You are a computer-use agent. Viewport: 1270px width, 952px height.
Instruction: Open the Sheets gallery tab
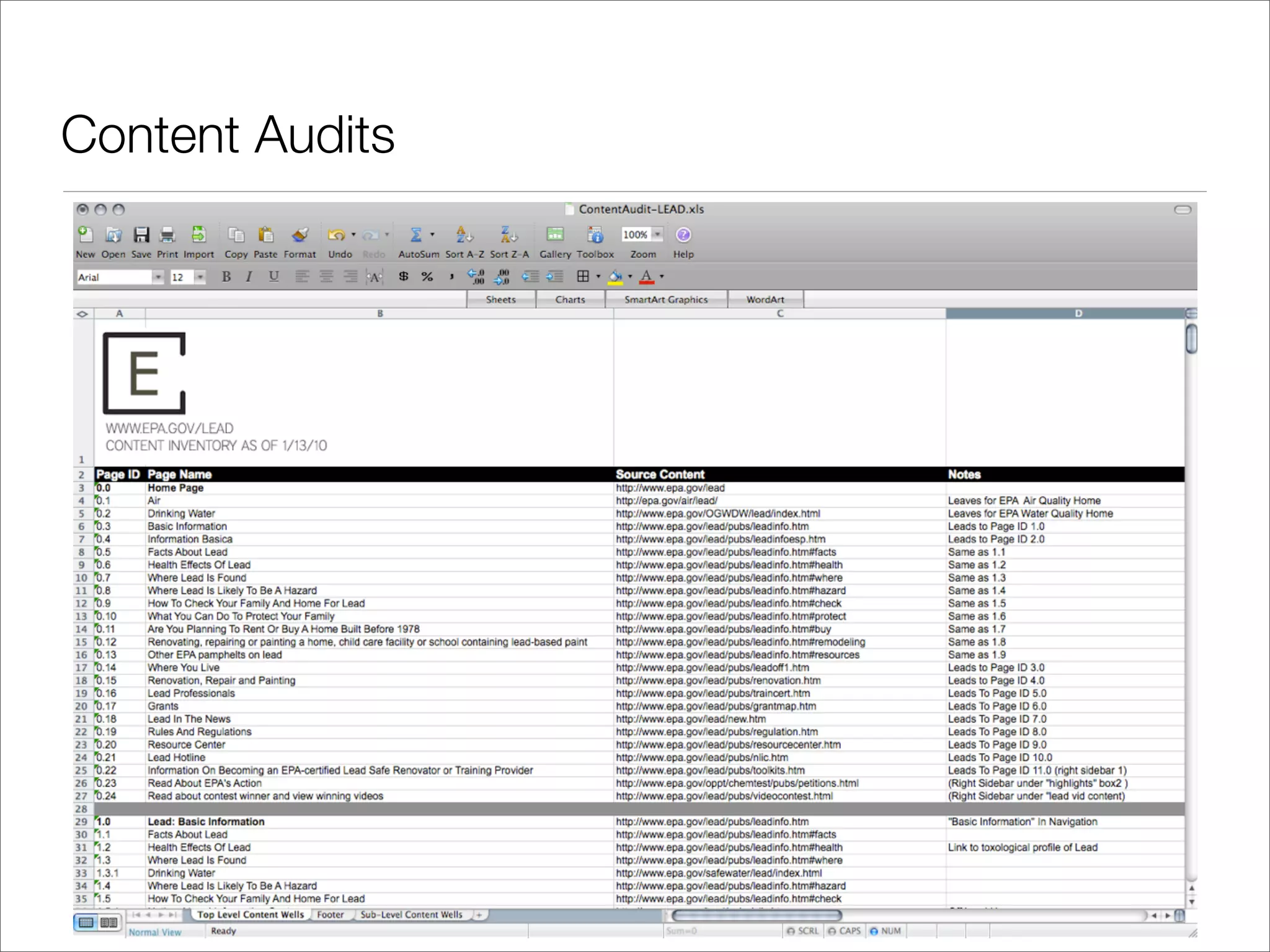click(500, 299)
